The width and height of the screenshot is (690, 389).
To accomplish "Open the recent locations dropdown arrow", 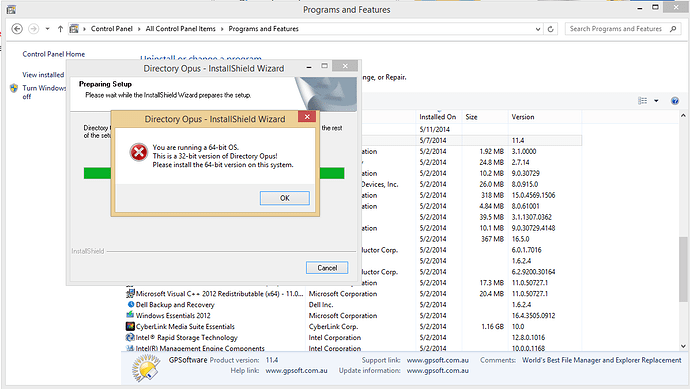I will pos(47,29).
